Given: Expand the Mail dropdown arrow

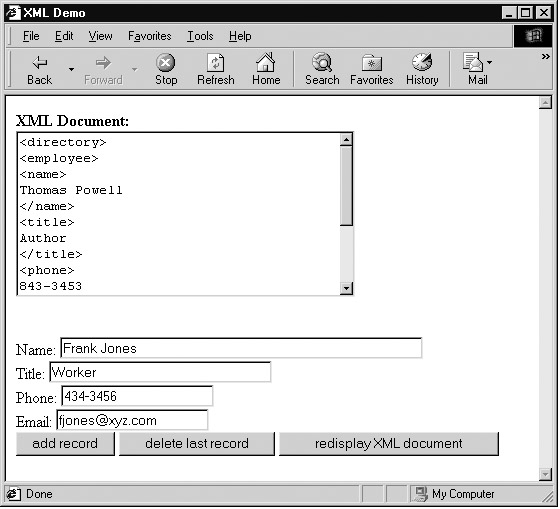Looking at the screenshot, I should coord(489,62).
